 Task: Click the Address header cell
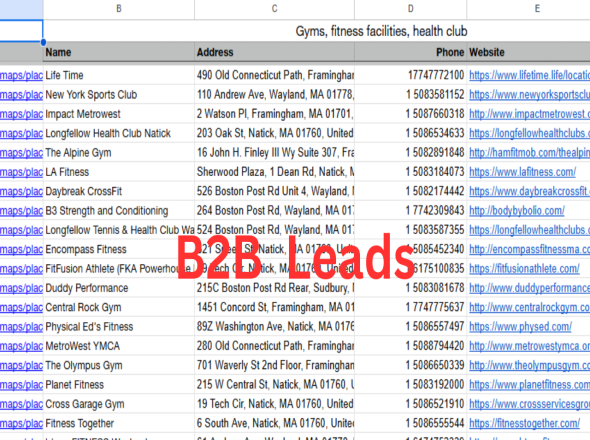(x=274, y=52)
